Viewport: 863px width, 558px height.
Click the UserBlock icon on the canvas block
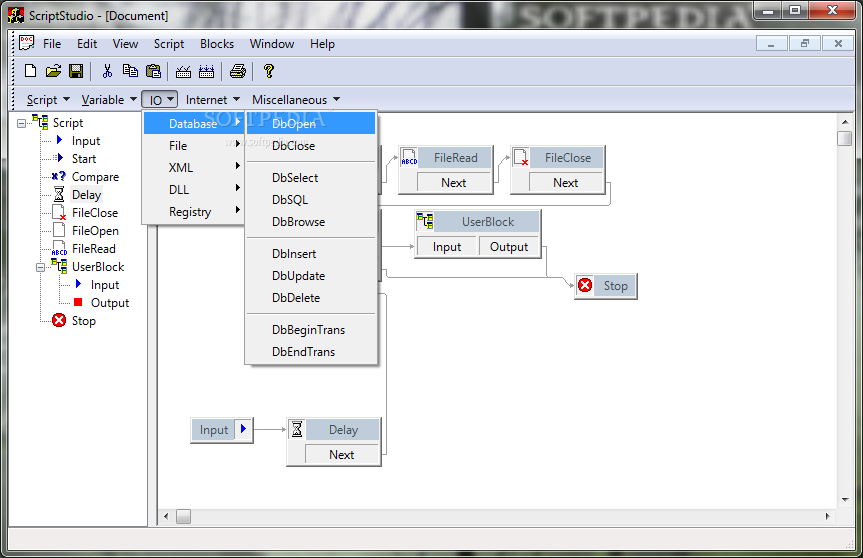pos(424,221)
